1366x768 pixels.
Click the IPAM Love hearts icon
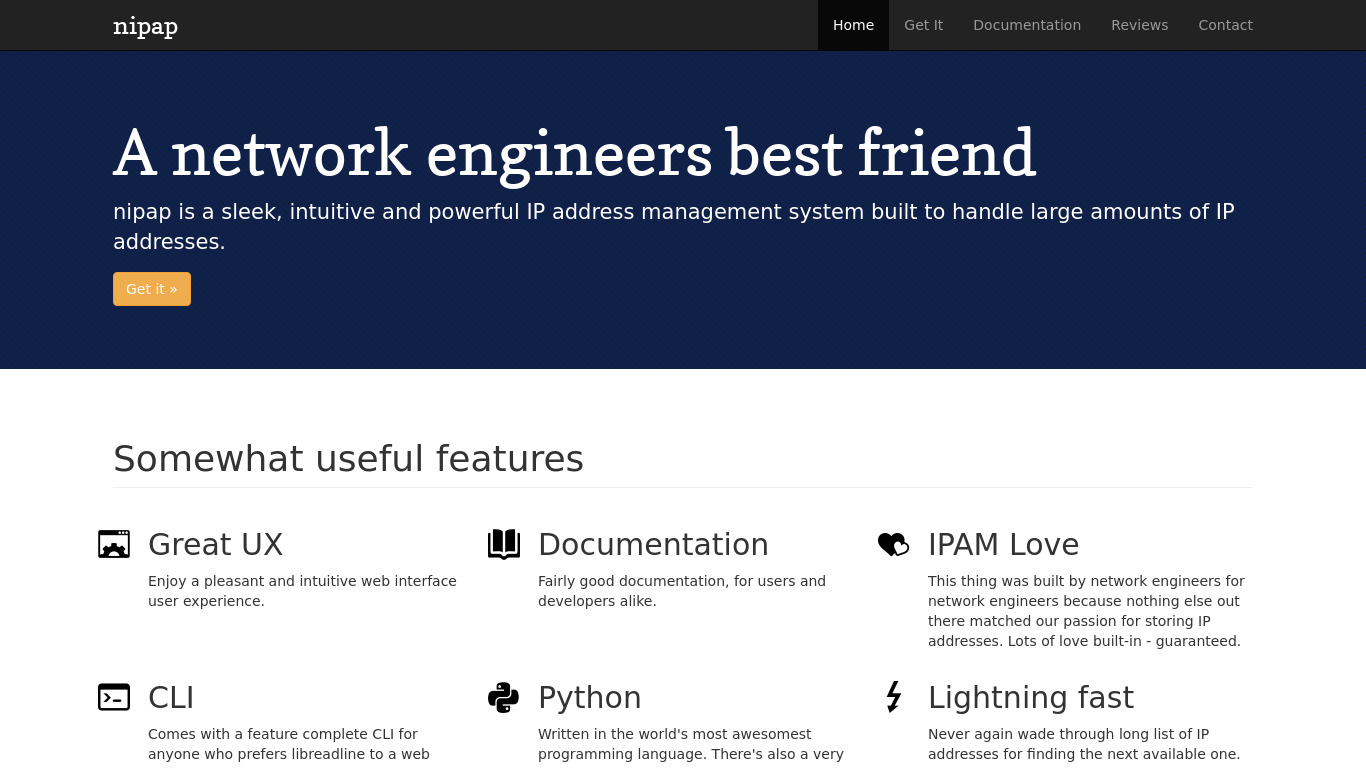(x=893, y=544)
